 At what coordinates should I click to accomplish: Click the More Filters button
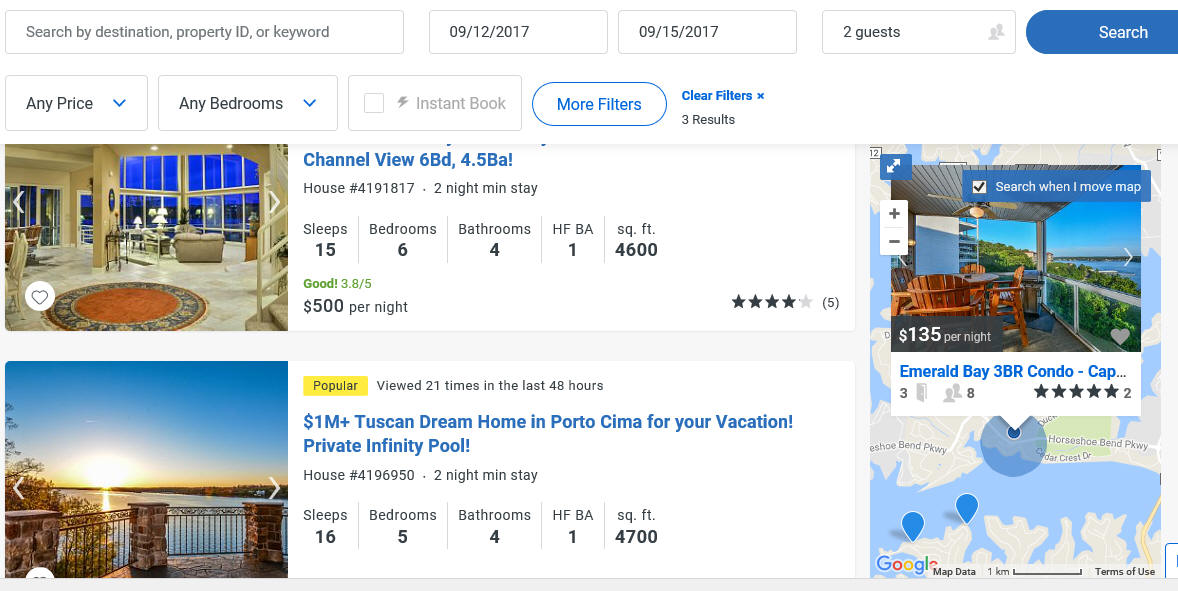[x=599, y=104]
